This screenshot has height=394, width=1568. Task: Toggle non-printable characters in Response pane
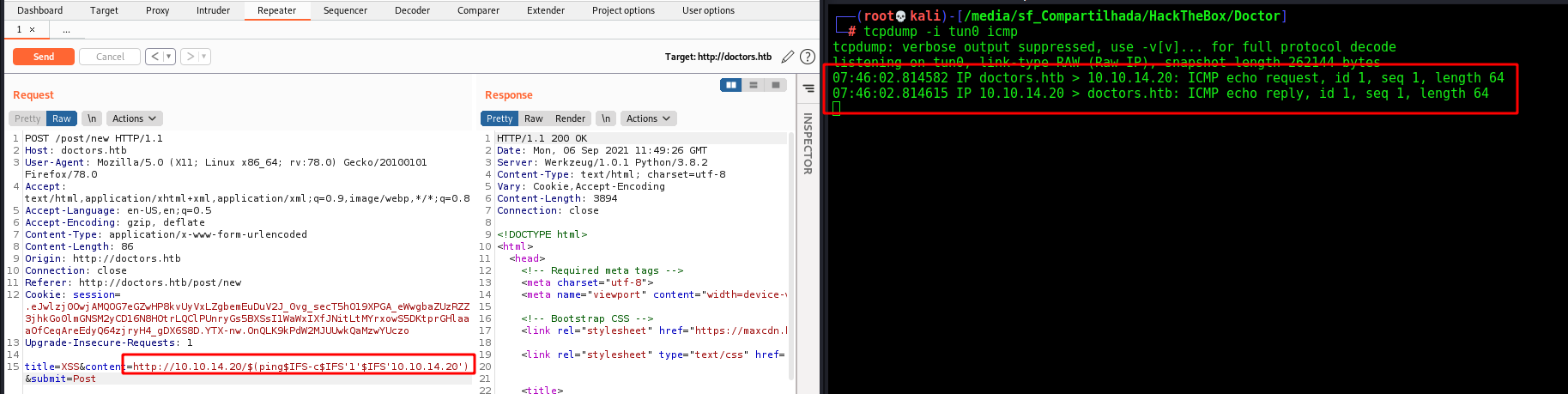tap(606, 118)
